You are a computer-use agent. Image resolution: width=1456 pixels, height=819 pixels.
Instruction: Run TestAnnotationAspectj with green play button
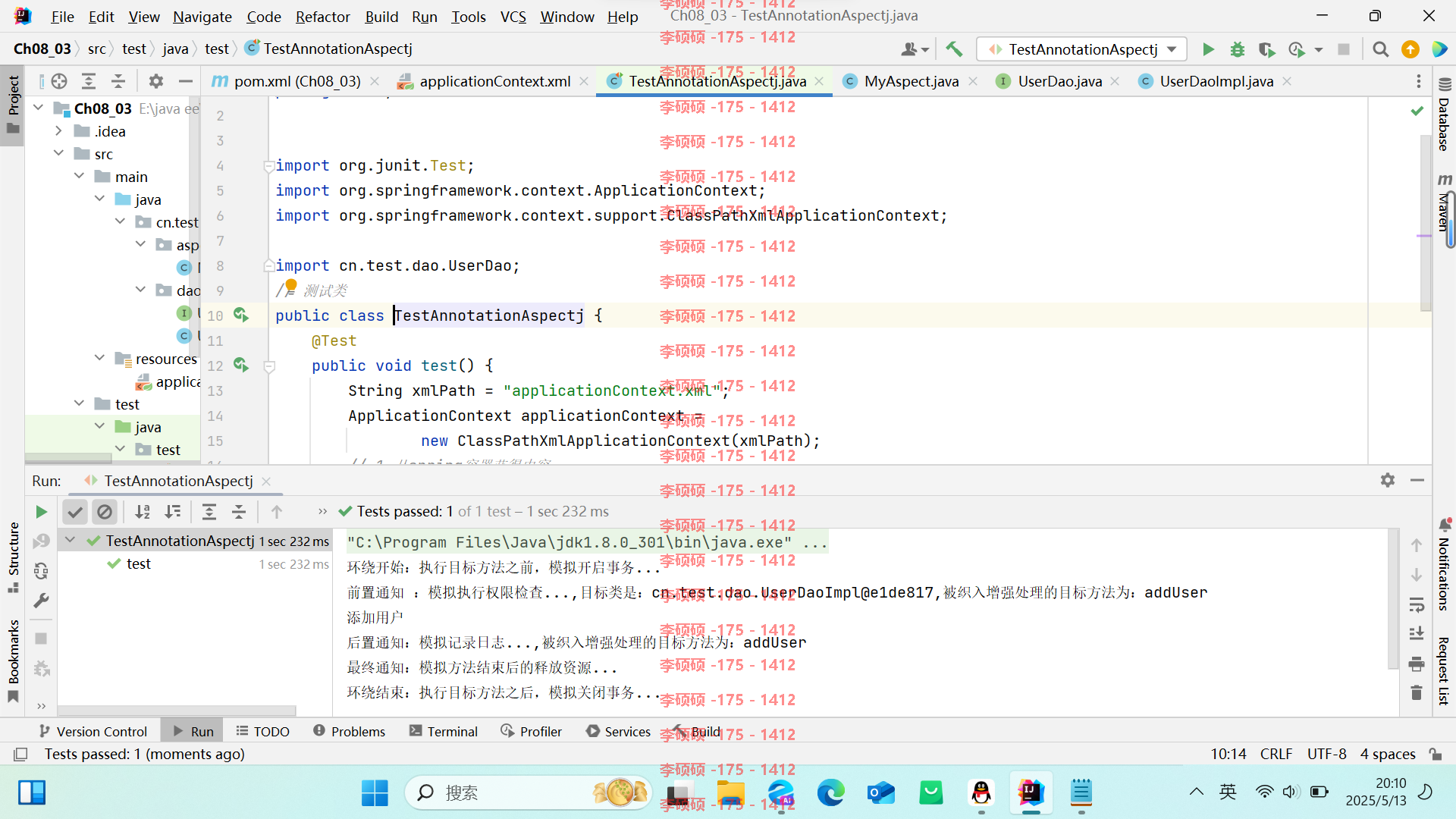click(1208, 49)
